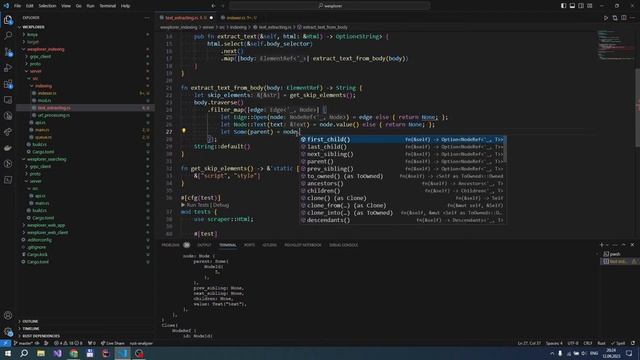Image resolution: width=640 pixels, height=360 pixels.
Task: Open the Terminal menu
Action: (107, 6)
